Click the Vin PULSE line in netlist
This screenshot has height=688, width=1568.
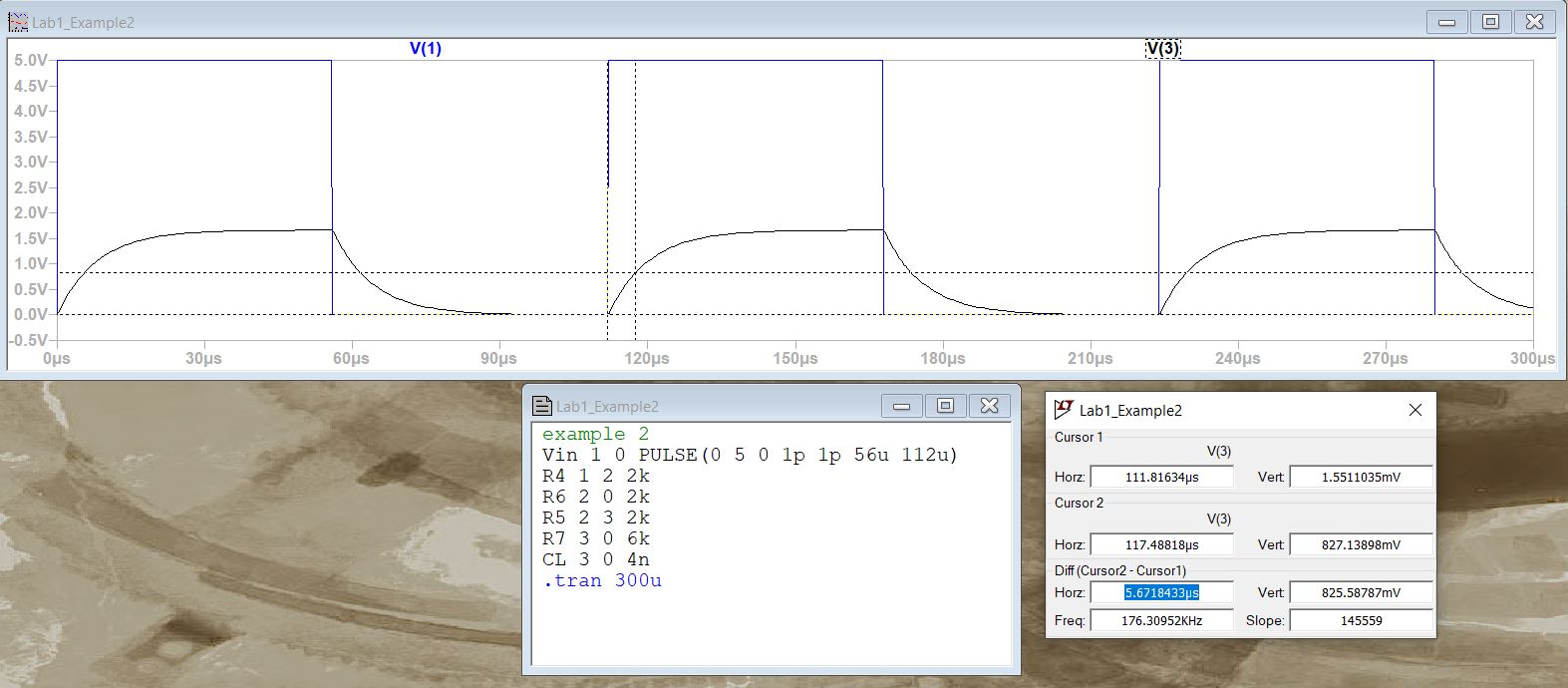(x=750, y=455)
